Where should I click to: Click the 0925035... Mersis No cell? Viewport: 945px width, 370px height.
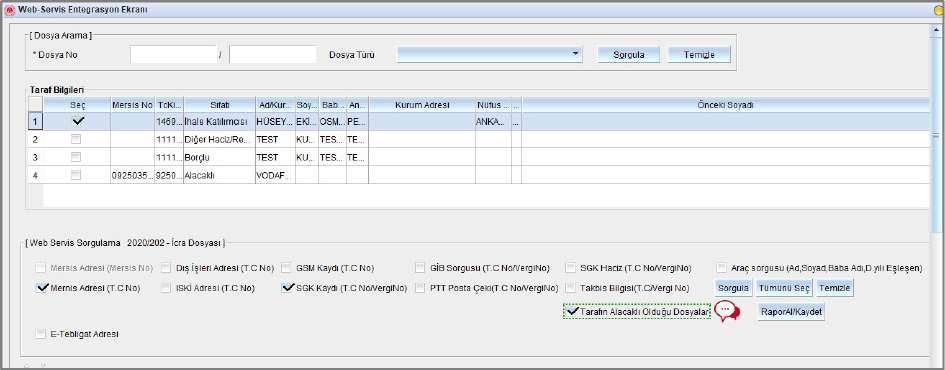click(133, 175)
